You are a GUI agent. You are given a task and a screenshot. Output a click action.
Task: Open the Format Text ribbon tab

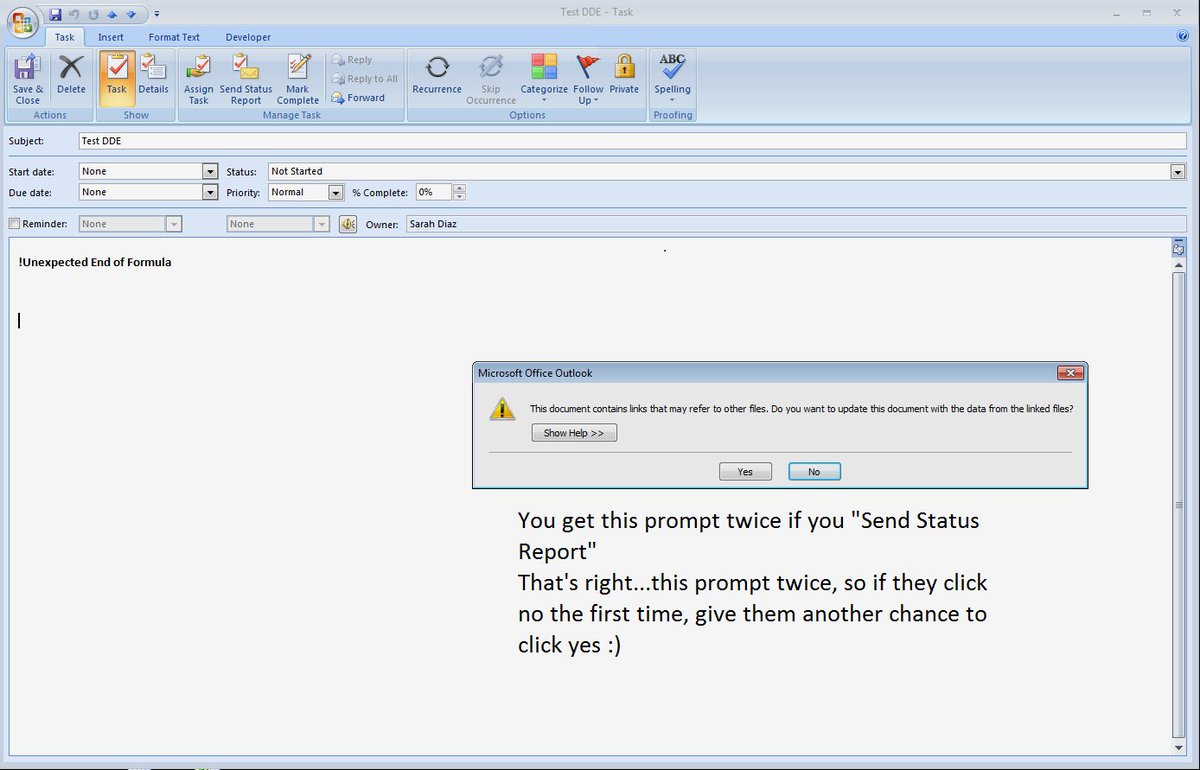[x=174, y=37]
